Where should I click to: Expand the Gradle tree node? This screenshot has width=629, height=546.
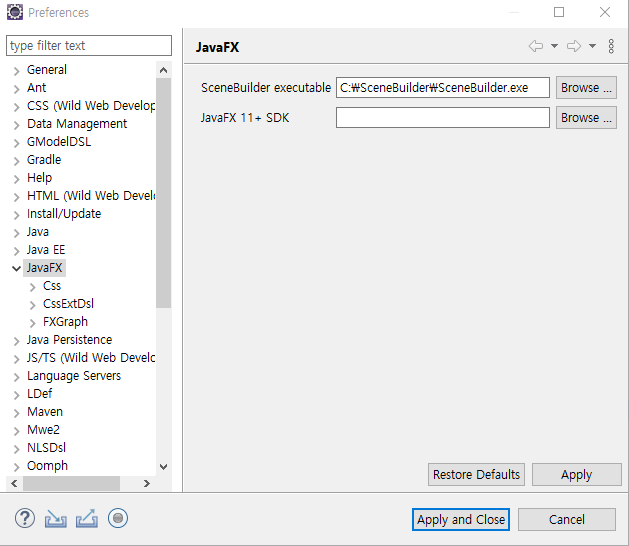click(x=16, y=161)
